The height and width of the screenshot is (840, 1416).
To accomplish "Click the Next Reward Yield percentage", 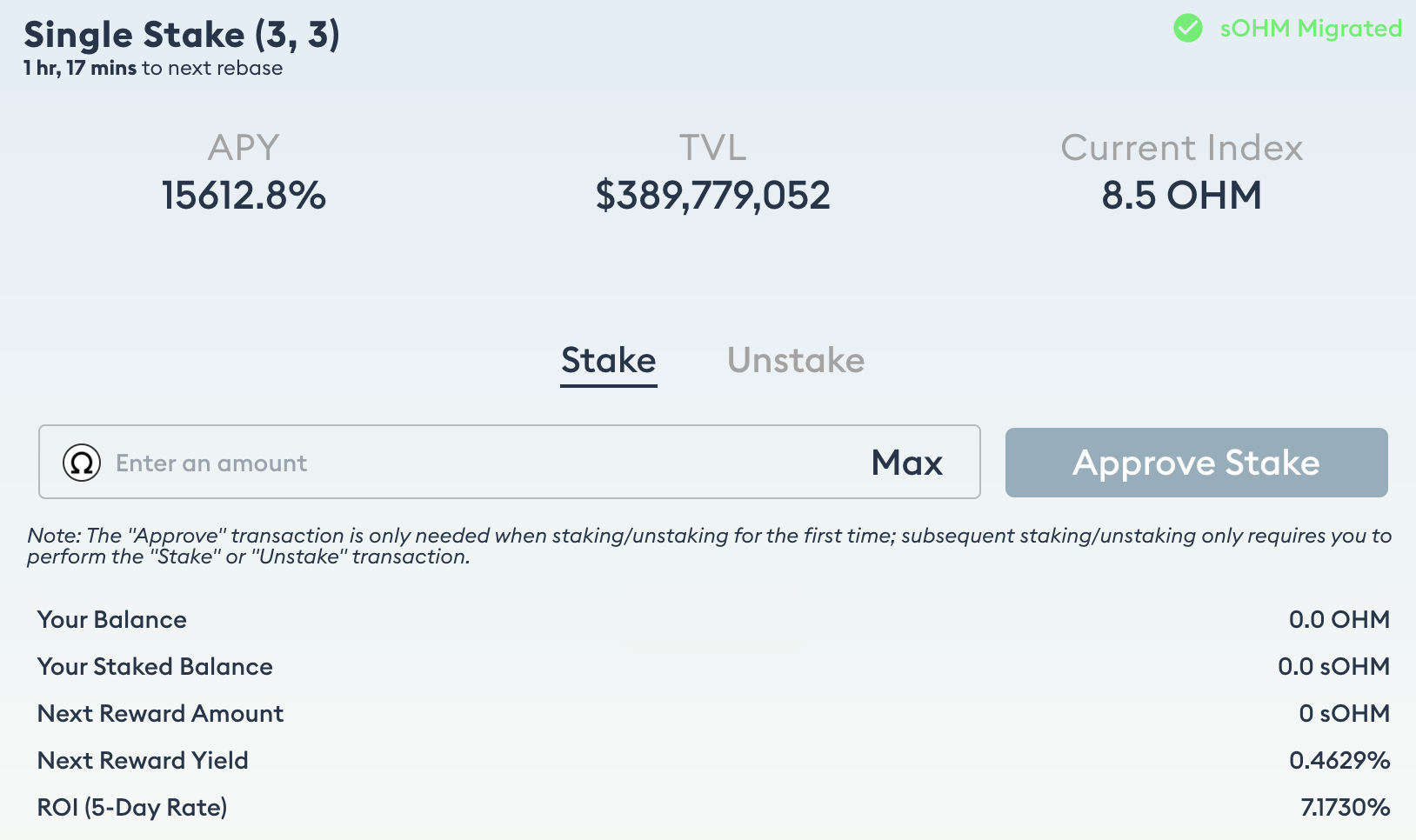I will pos(1339,760).
